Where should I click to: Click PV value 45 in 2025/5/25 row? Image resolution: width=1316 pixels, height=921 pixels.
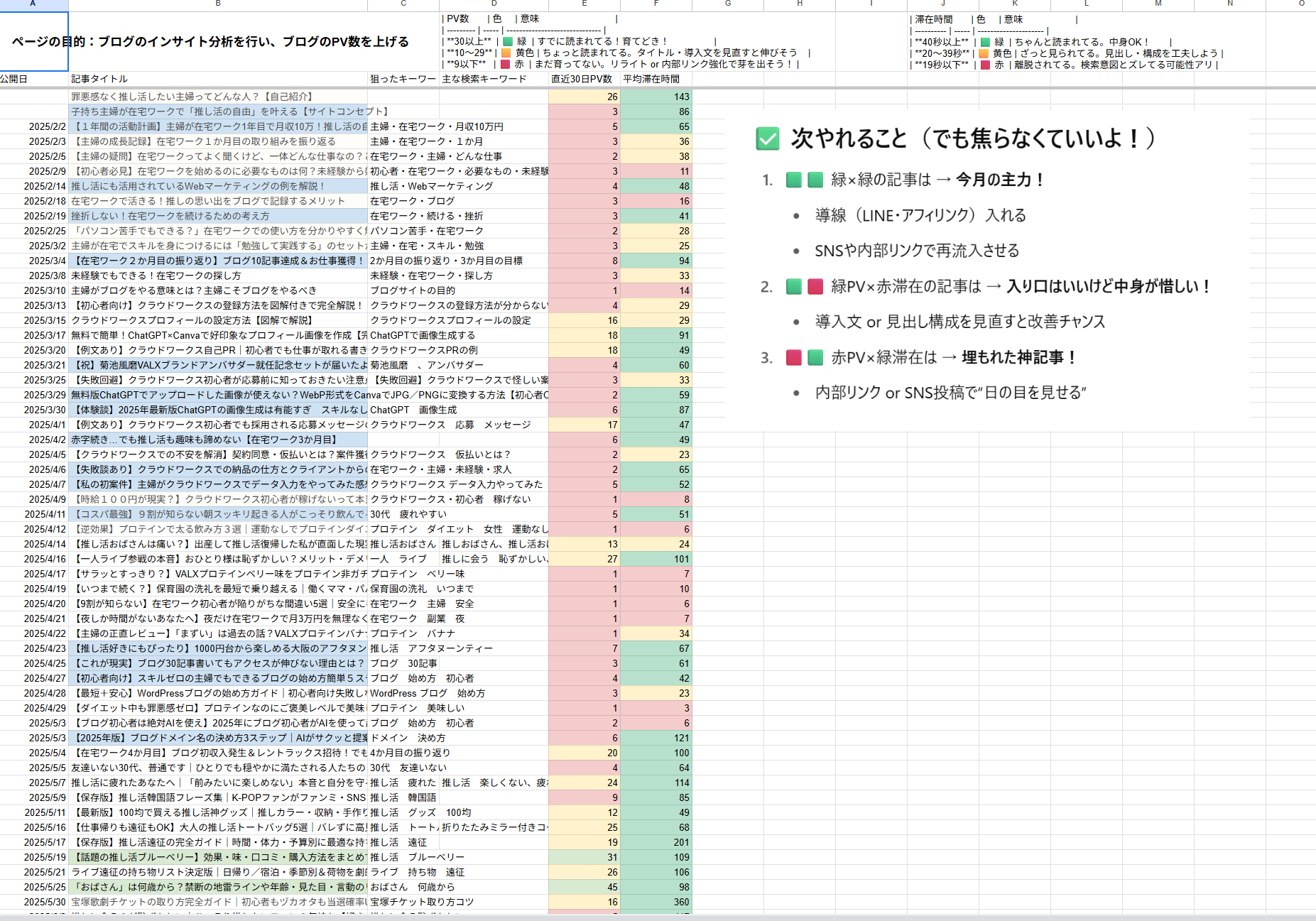pos(584,887)
